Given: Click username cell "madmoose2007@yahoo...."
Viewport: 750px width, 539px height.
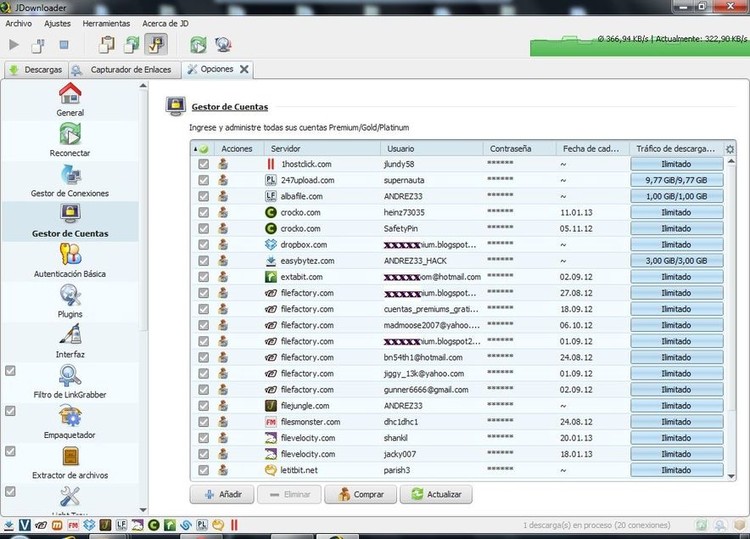Looking at the screenshot, I should pyautogui.click(x=431, y=325).
